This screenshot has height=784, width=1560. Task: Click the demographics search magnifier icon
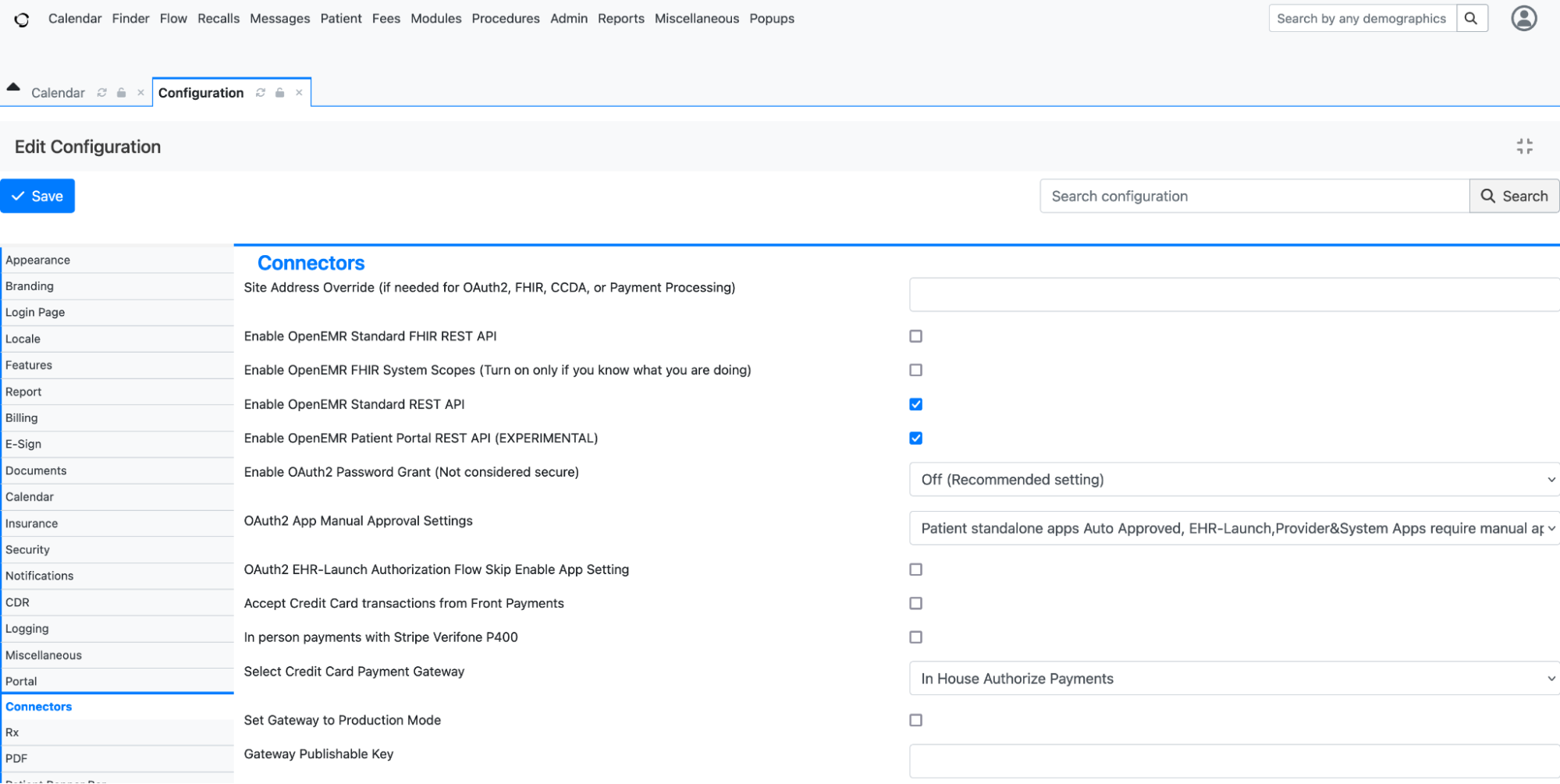(x=1471, y=19)
